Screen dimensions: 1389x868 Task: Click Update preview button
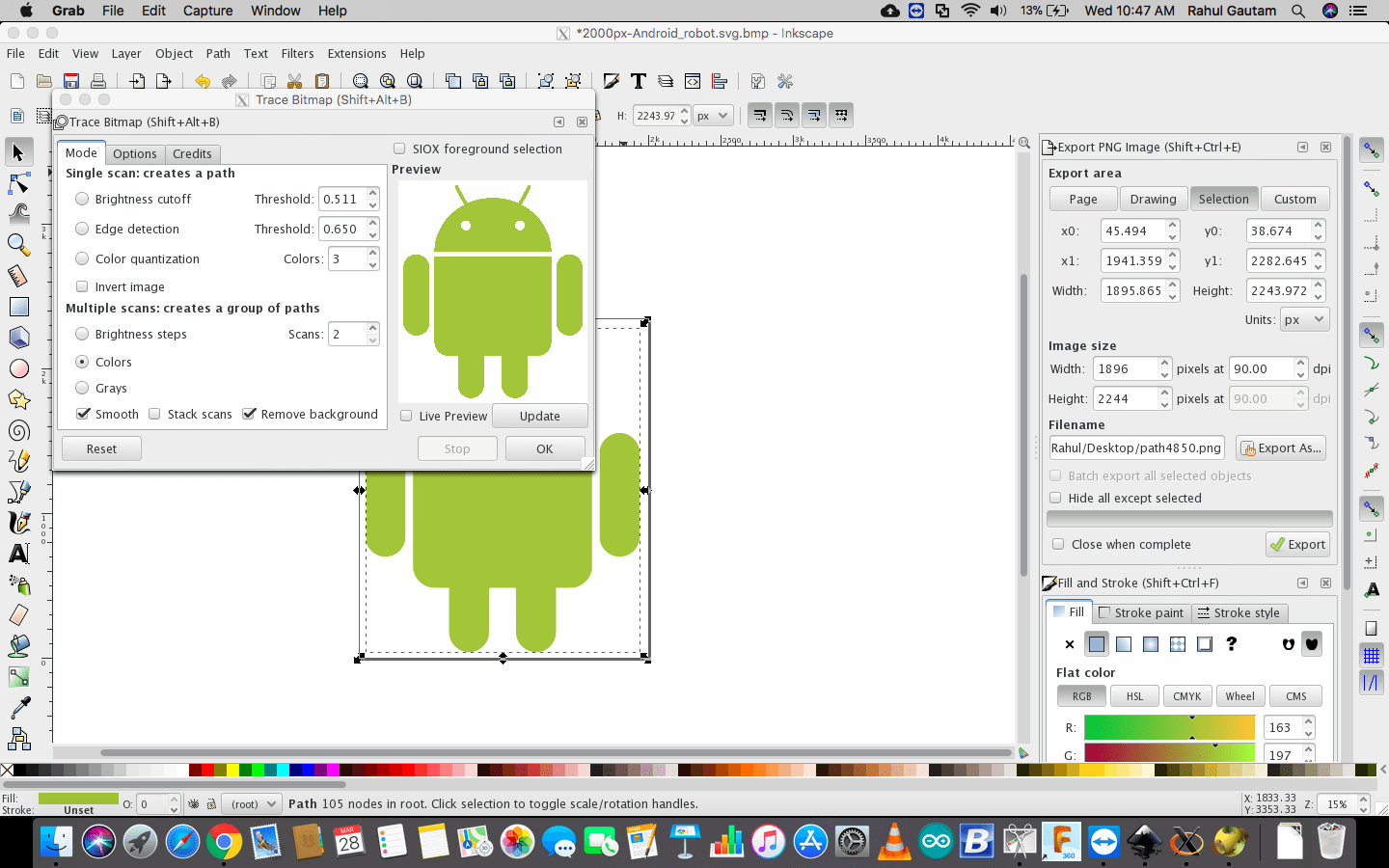click(x=540, y=416)
